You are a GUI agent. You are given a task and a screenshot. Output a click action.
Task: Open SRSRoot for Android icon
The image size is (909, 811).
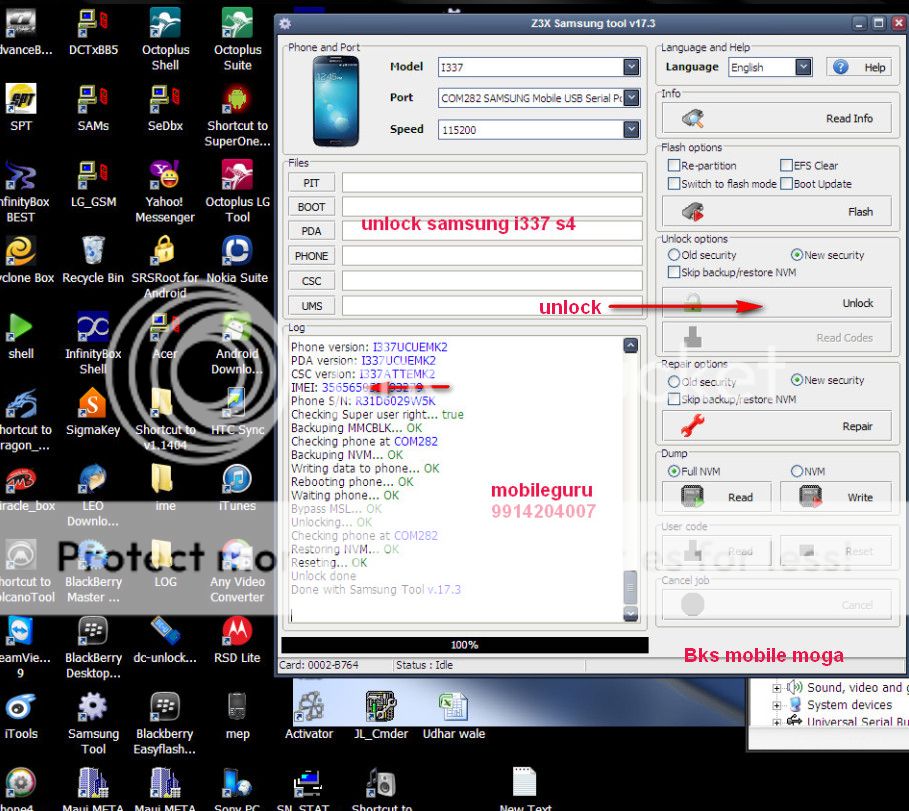[x=165, y=267]
